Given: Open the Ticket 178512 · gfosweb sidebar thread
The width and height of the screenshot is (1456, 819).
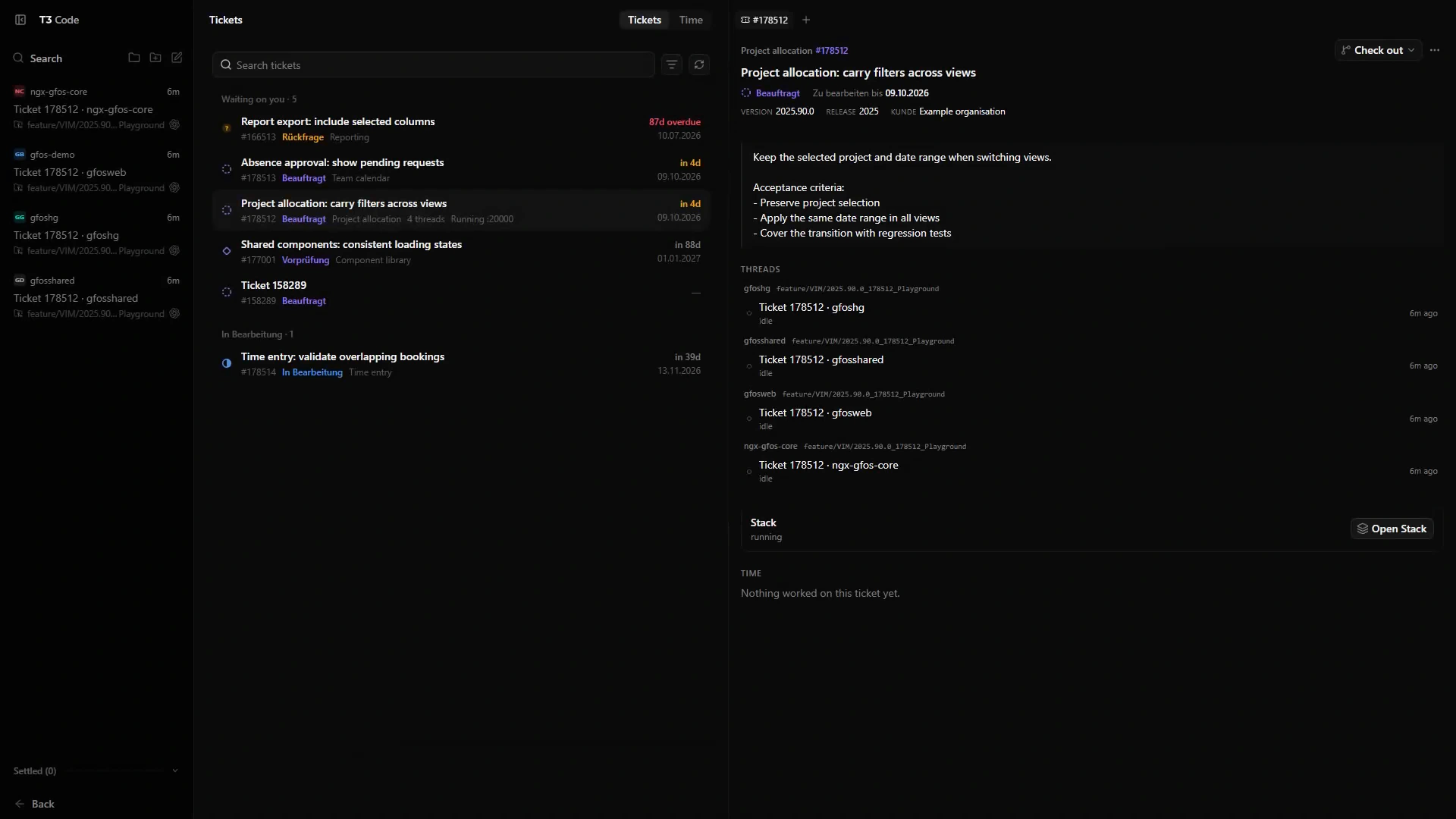Looking at the screenshot, I should click(96, 171).
